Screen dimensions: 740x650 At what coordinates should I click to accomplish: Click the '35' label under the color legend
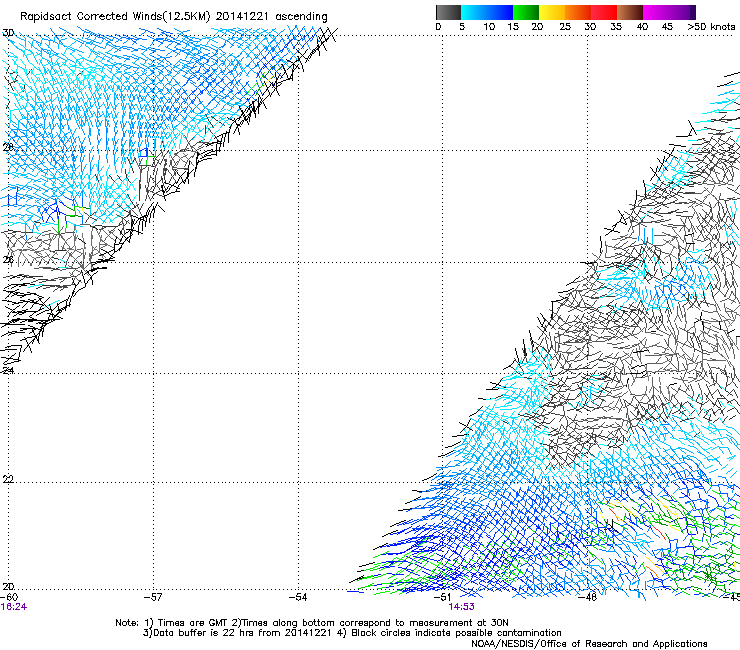click(616, 26)
